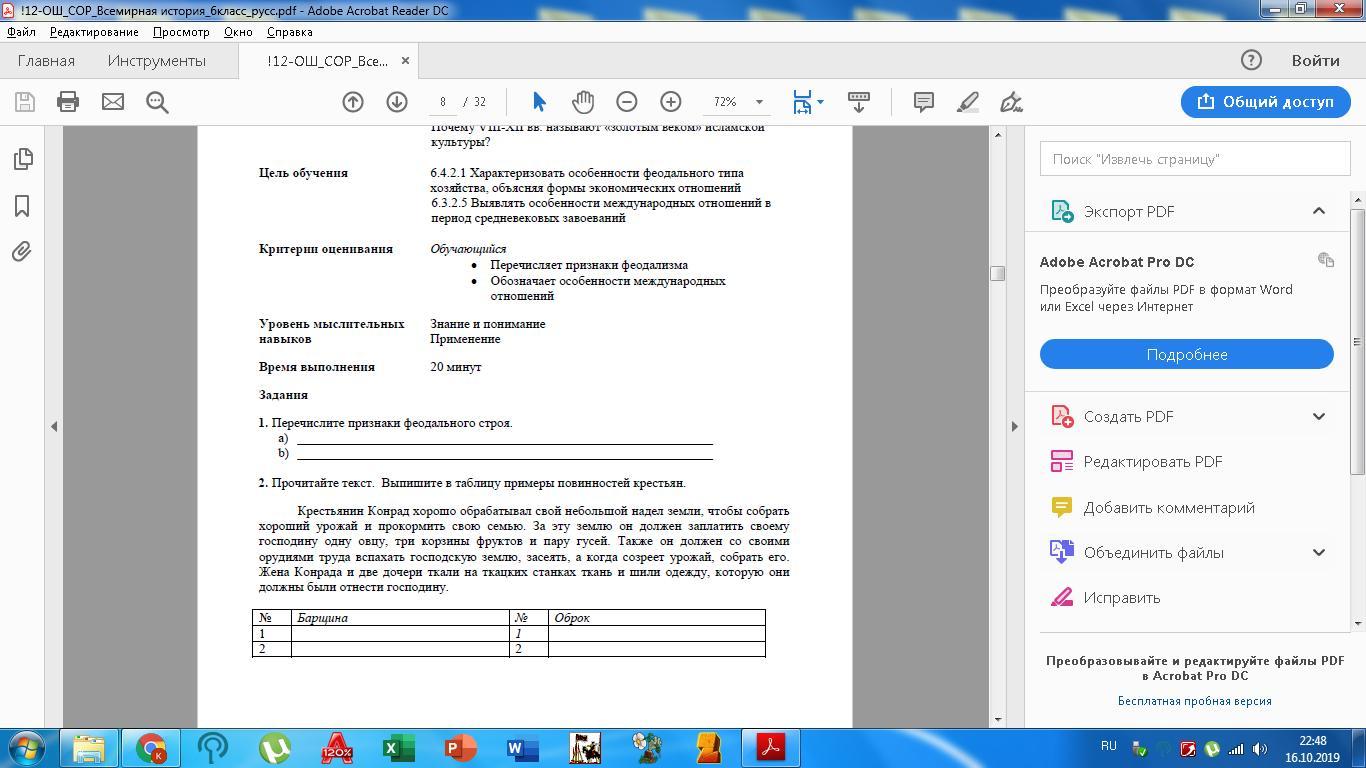This screenshot has width=1366, height=768.
Task: Show the Attachments paperclip panel
Action: point(22,252)
